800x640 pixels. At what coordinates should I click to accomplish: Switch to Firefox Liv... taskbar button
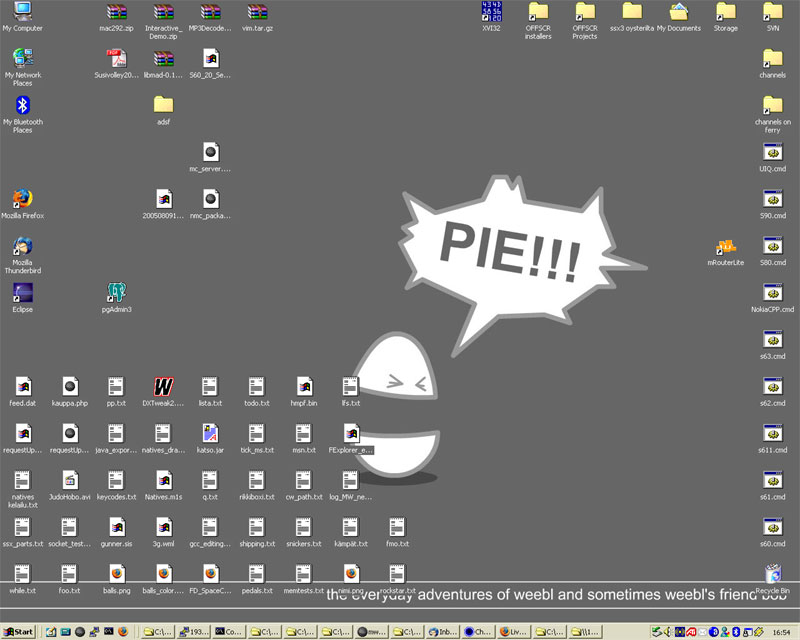click(x=514, y=632)
